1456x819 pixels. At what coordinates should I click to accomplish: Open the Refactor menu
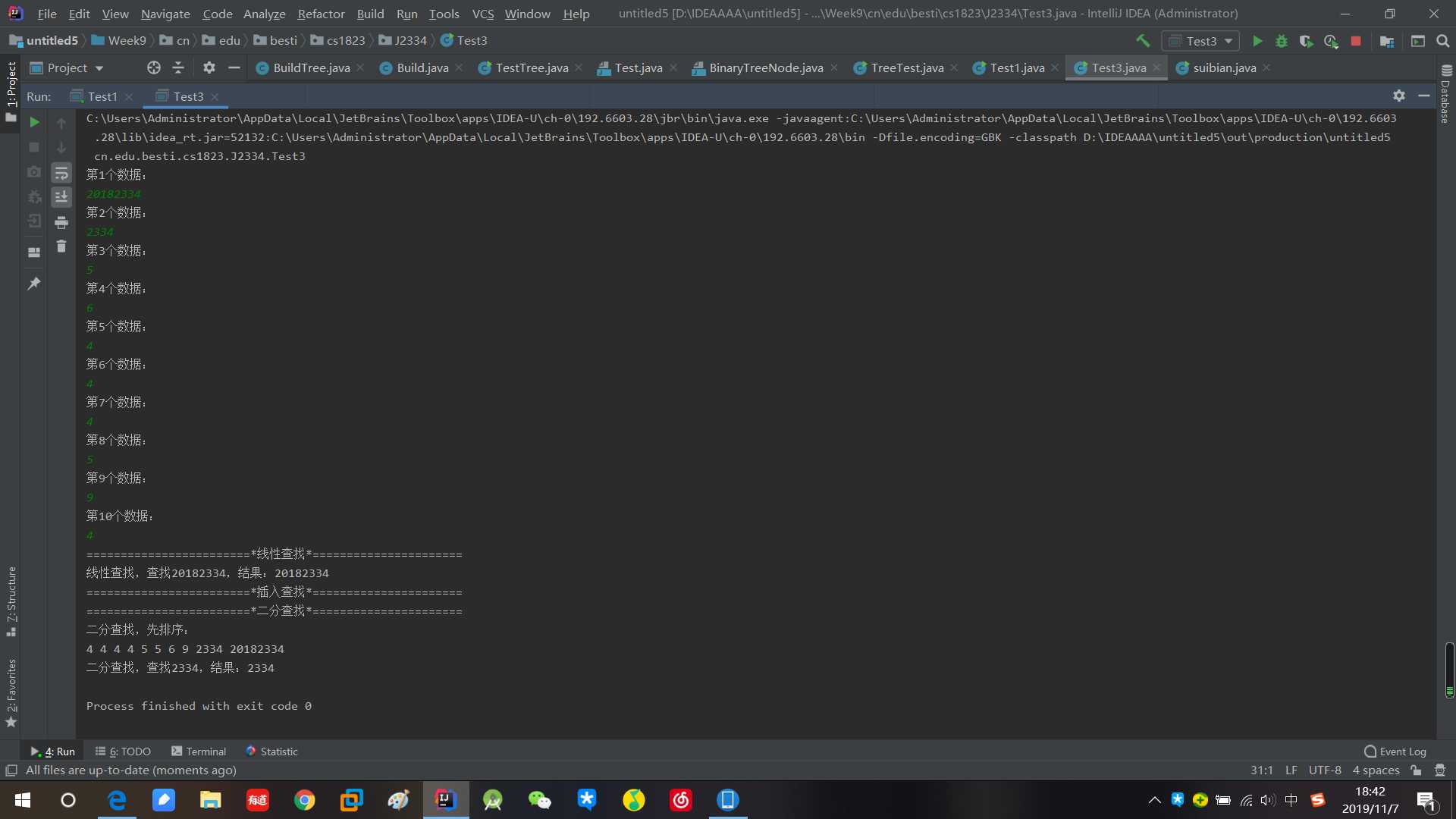pos(321,14)
